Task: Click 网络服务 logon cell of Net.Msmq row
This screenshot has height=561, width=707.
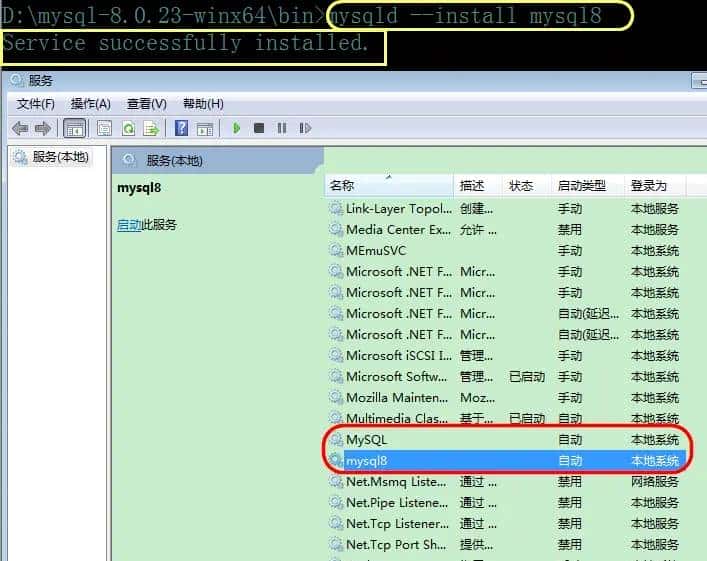Action: point(655,482)
